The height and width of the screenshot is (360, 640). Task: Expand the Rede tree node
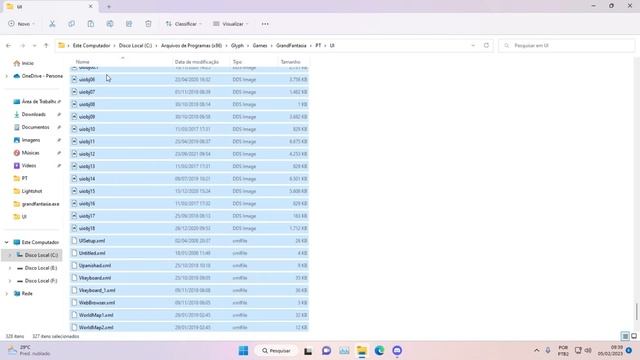[7, 293]
